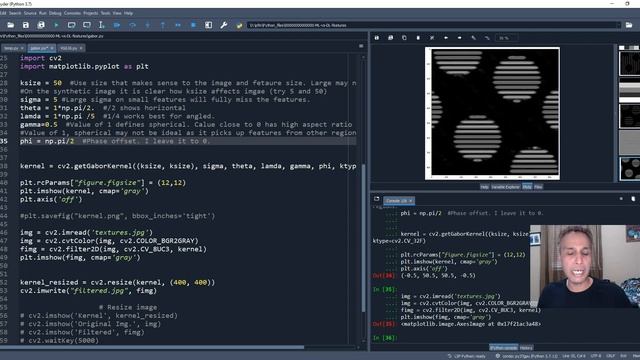Switch to the Files pane tab
Image resolution: width=640 pixels, height=360 pixels.
coord(538,187)
